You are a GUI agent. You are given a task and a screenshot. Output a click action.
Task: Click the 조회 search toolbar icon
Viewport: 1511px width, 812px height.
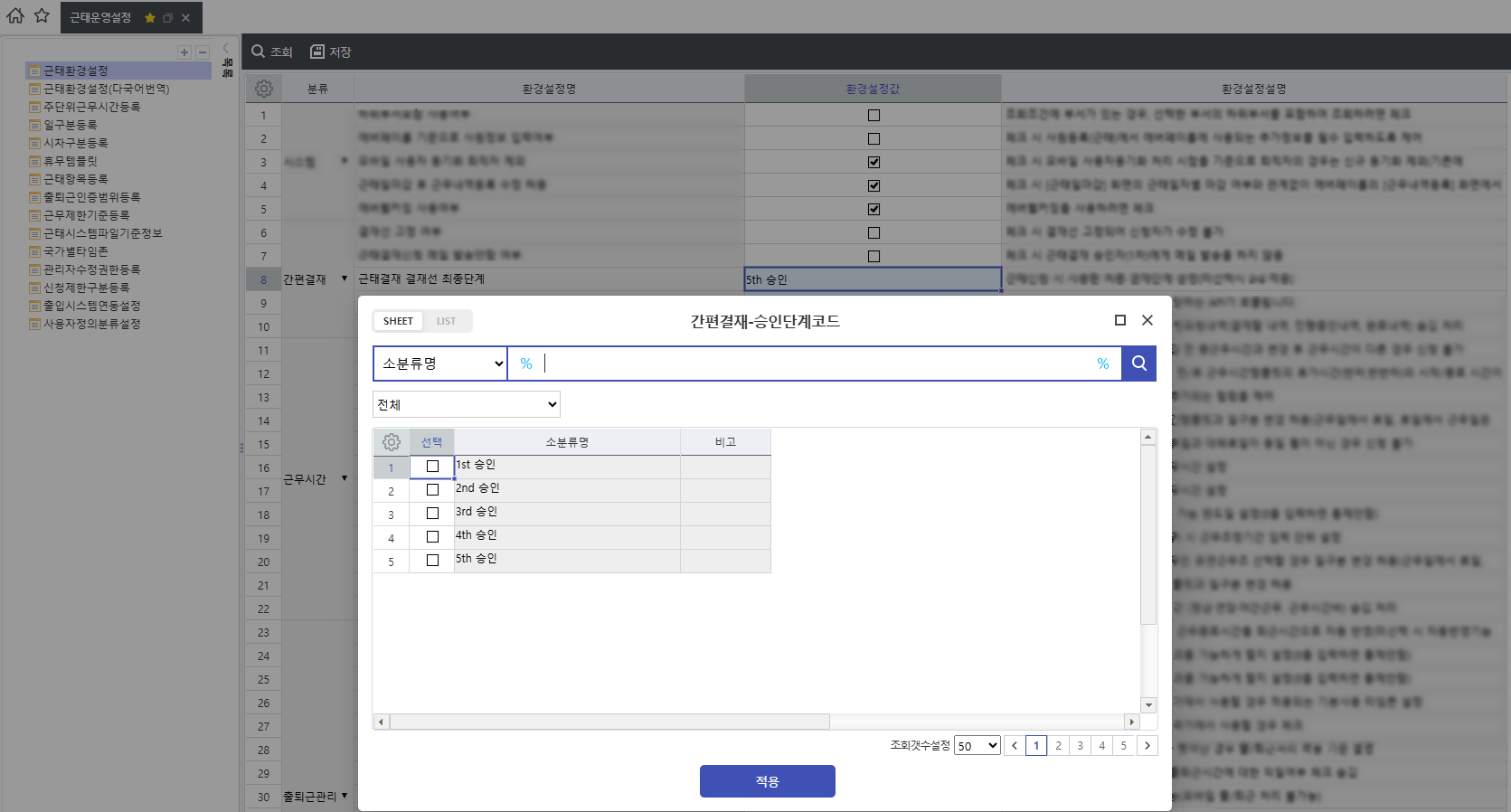(x=259, y=52)
